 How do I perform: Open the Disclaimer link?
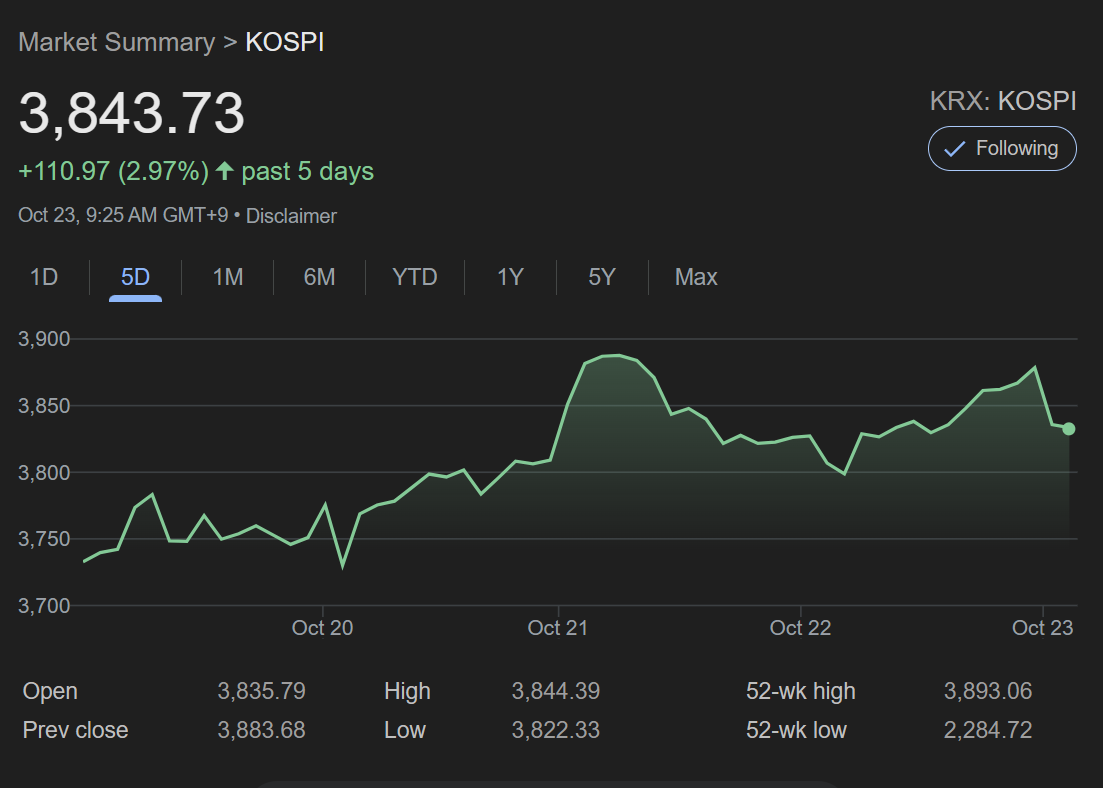coord(291,216)
